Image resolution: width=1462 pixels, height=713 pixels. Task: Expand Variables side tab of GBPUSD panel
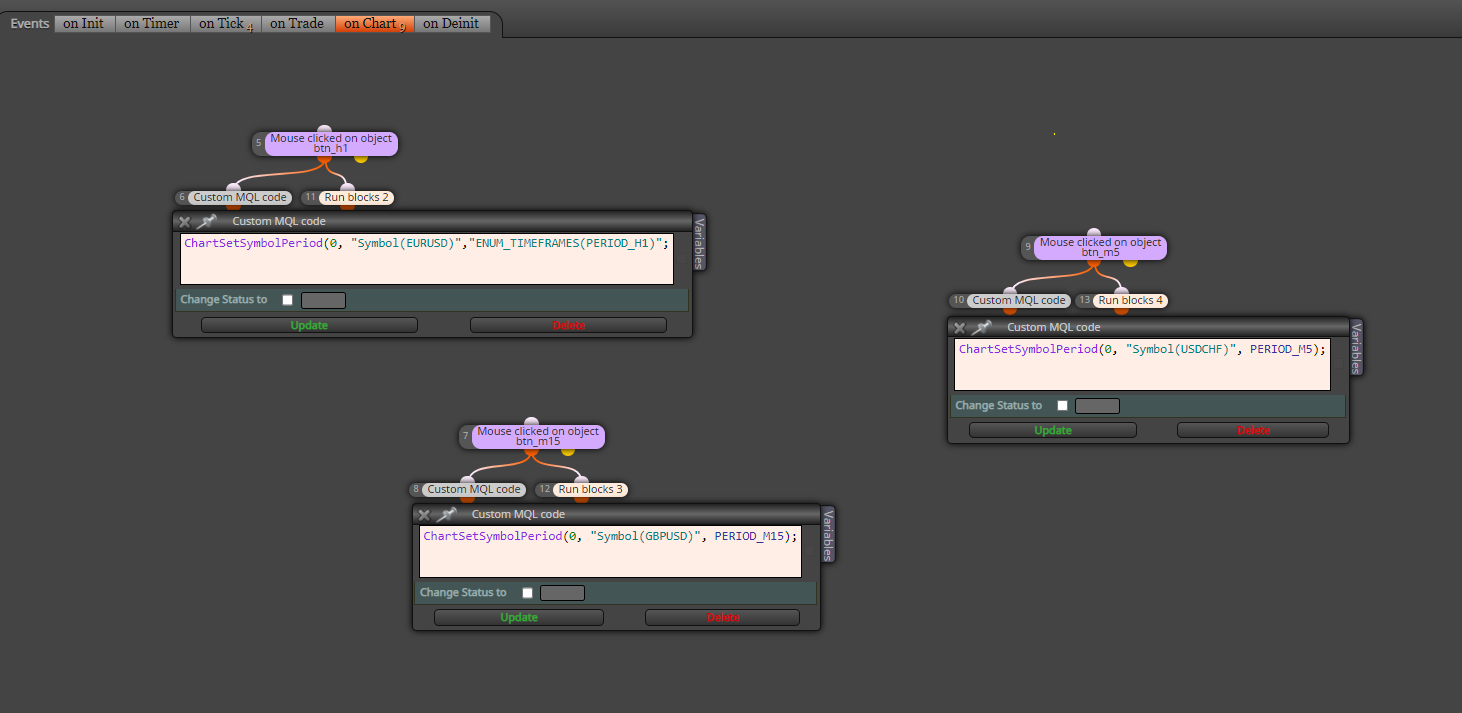point(827,535)
